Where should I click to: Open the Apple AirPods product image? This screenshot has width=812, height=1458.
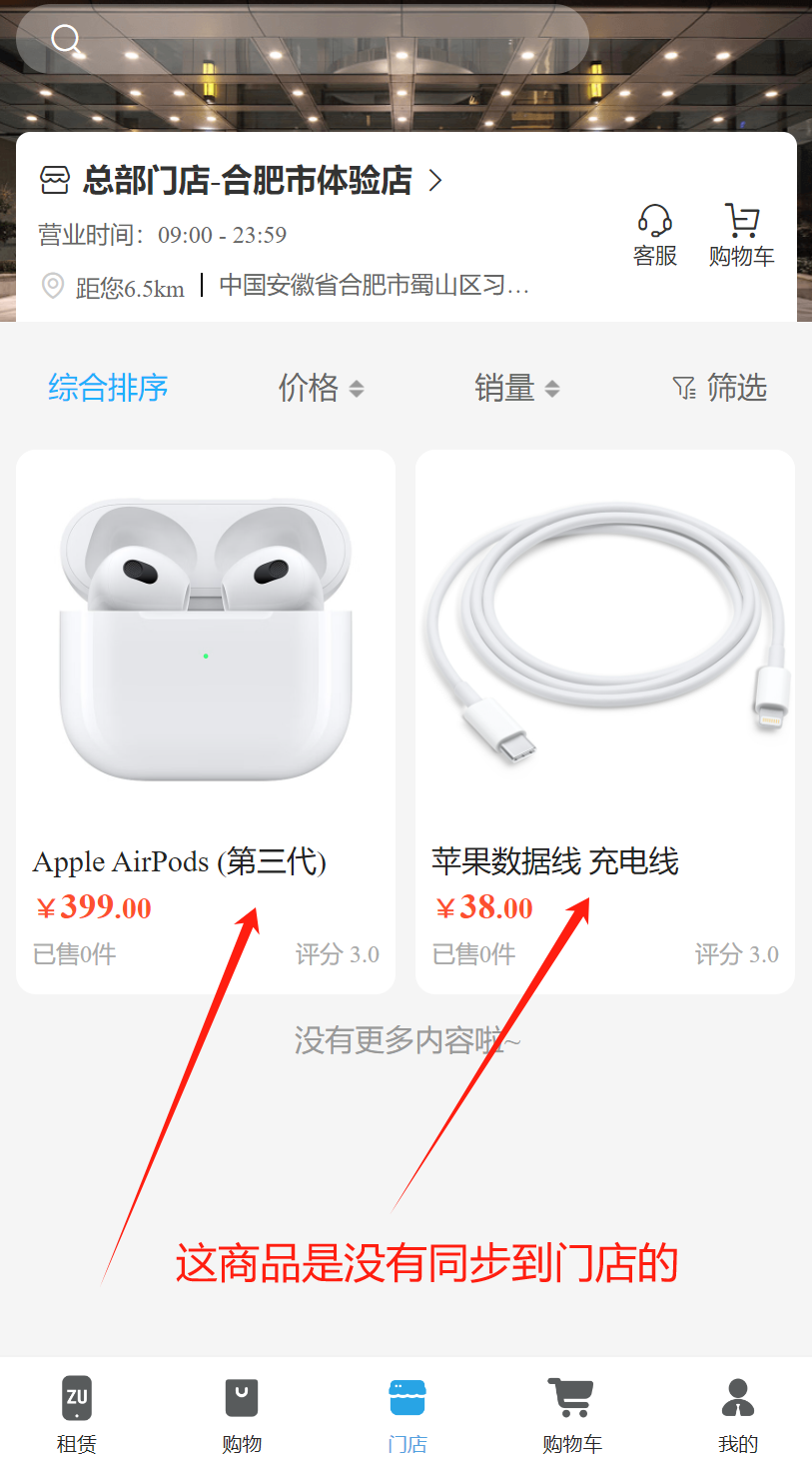pos(206,640)
